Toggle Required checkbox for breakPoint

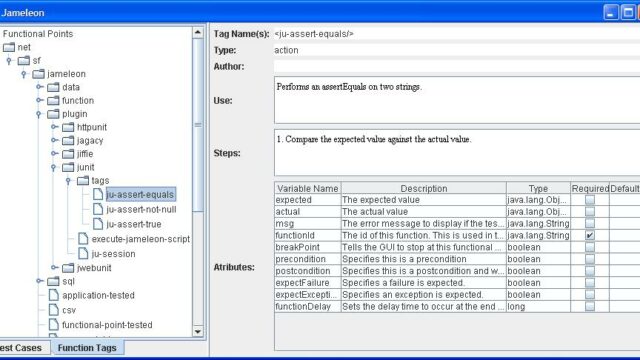point(590,247)
